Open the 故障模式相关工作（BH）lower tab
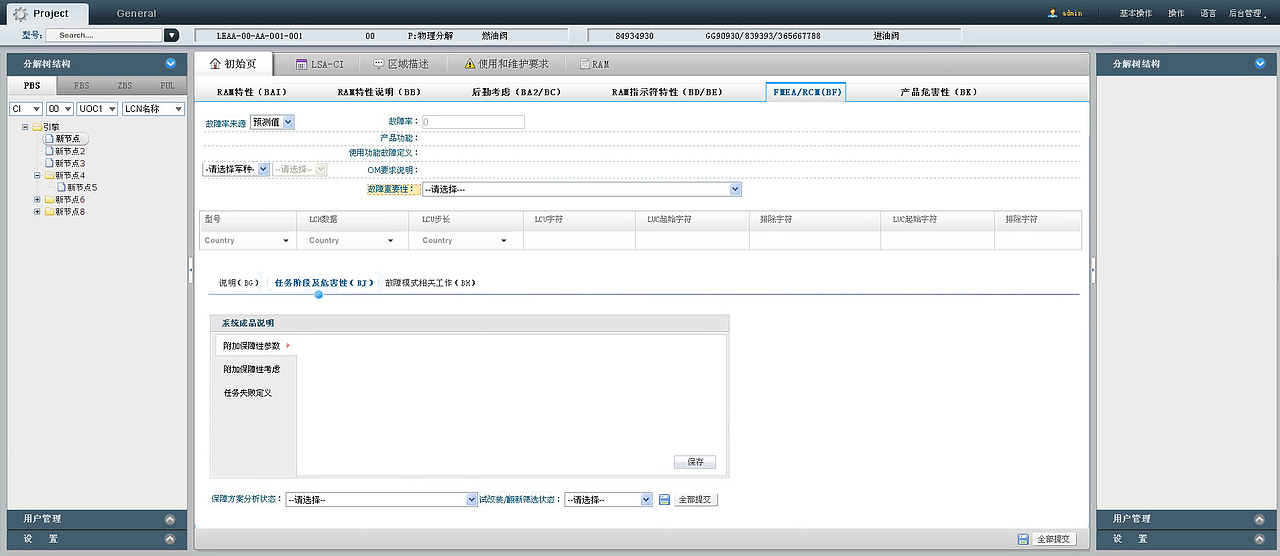 point(431,283)
